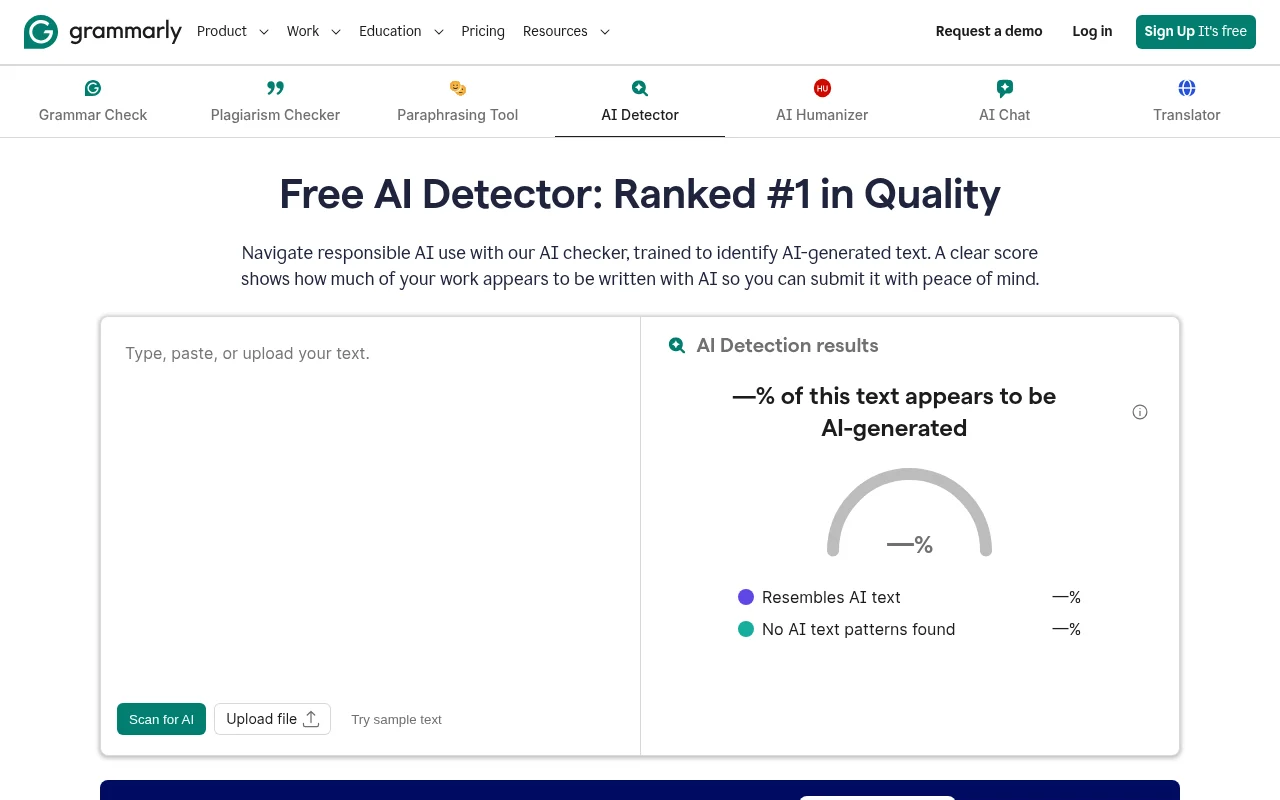The image size is (1280, 800).
Task: Click the text input area to paste text
Action: [370, 510]
